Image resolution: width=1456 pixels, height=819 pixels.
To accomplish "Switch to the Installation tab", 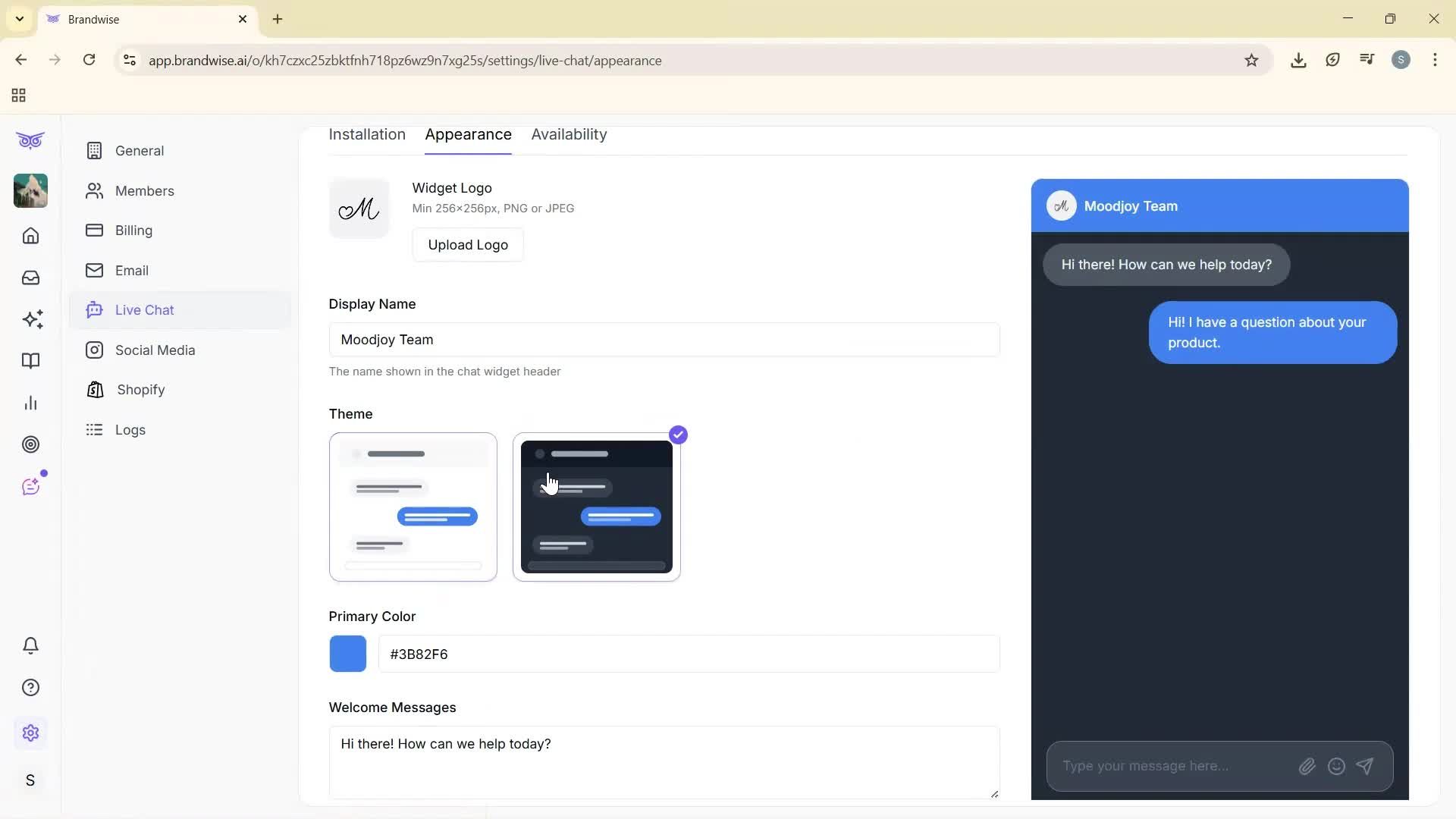I will (367, 134).
